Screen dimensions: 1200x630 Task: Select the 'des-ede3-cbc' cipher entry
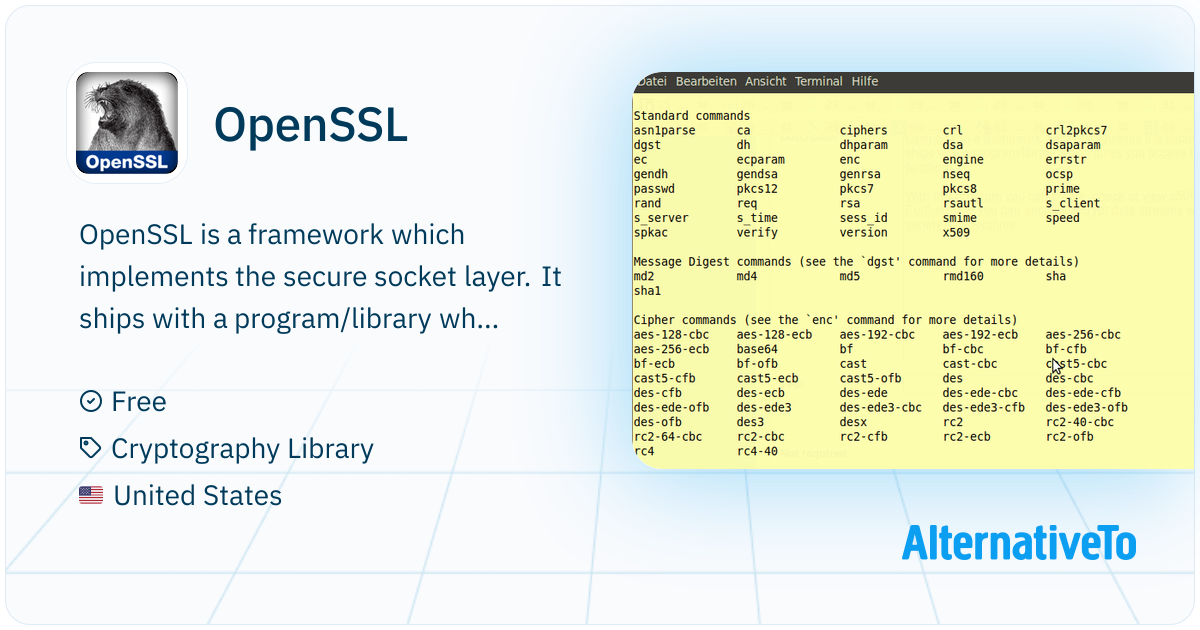[881, 408]
